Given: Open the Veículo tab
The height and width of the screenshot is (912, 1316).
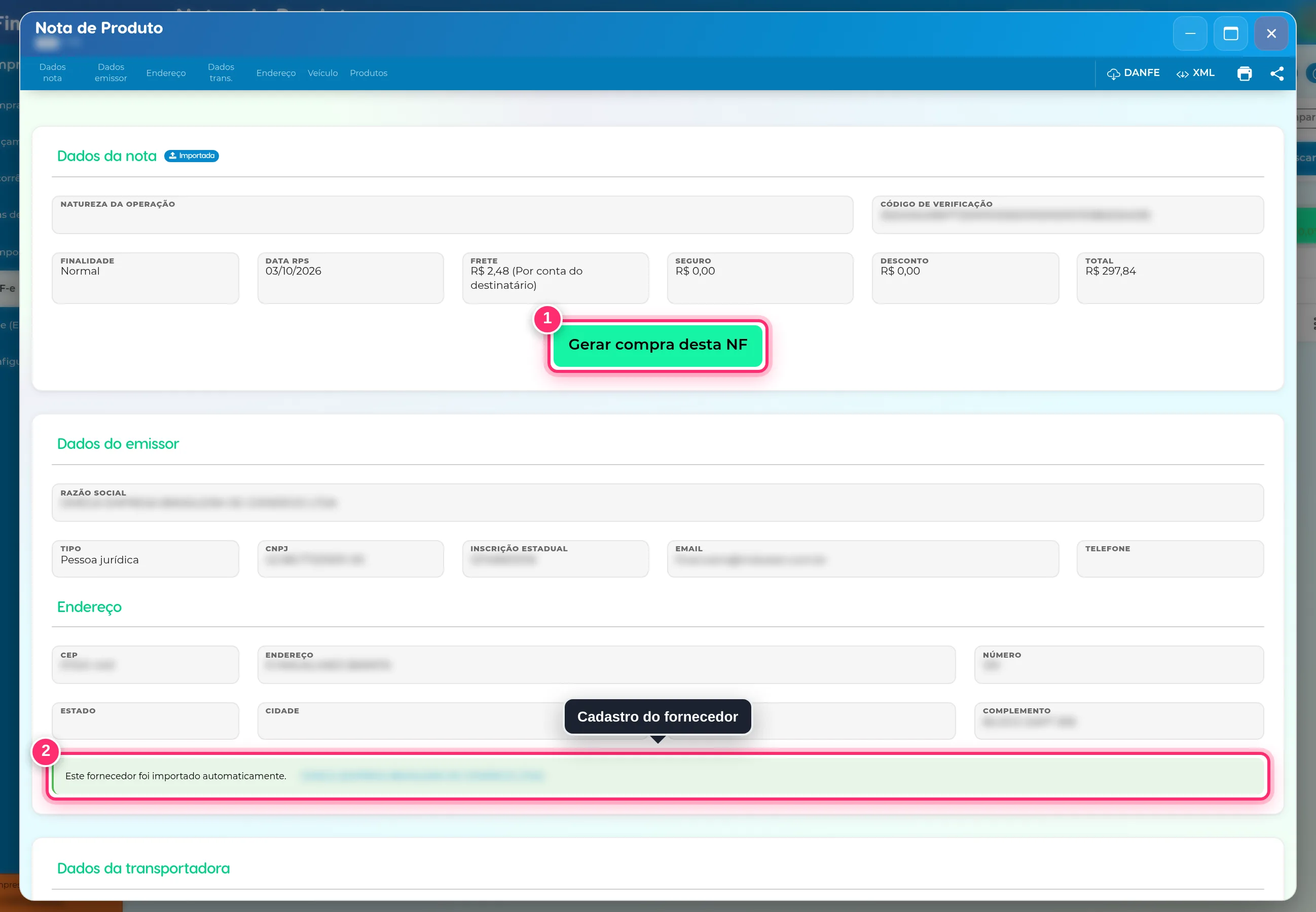Looking at the screenshot, I should click(x=323, y=73).
